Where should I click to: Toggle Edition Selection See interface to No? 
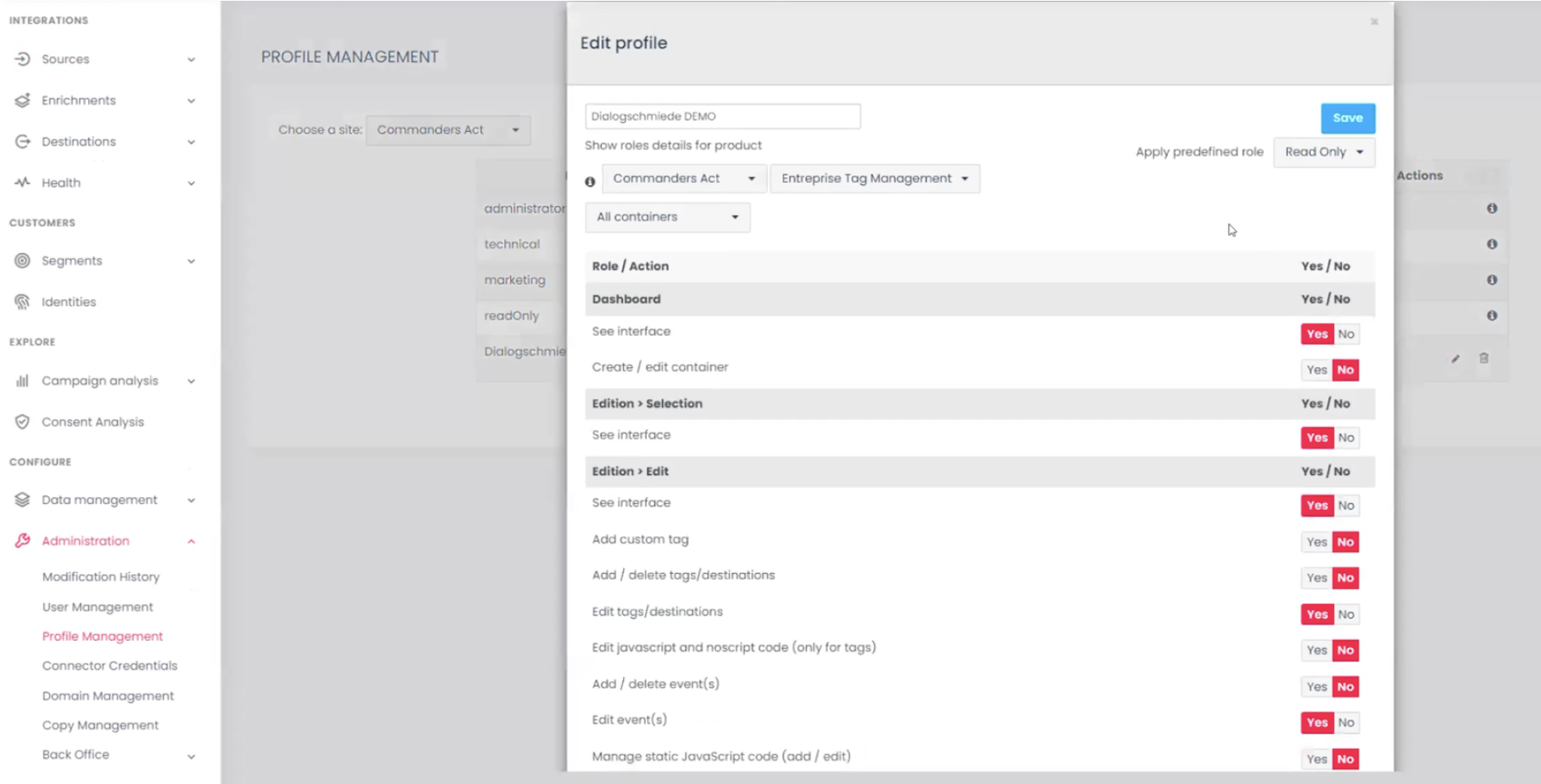click(1346, 438)
